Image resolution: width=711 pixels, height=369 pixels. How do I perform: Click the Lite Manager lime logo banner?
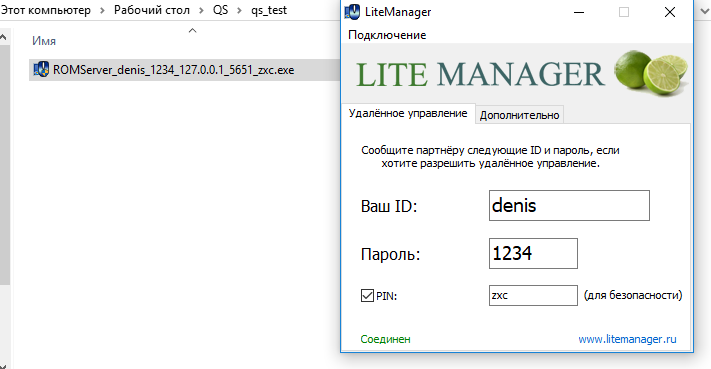pos(517,73)
